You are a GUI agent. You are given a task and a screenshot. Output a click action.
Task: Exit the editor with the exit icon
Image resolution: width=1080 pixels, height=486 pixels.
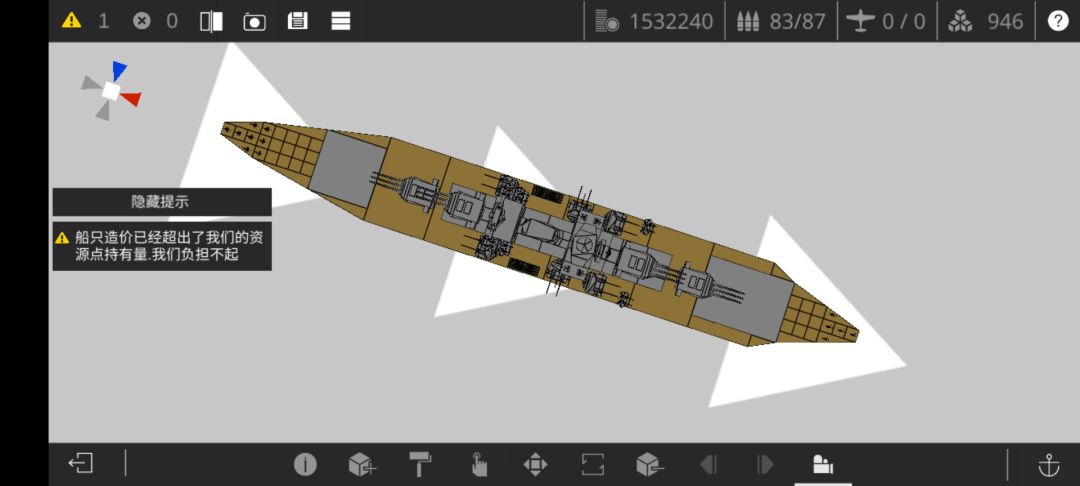pyautogui.click(x=81, y=463)
